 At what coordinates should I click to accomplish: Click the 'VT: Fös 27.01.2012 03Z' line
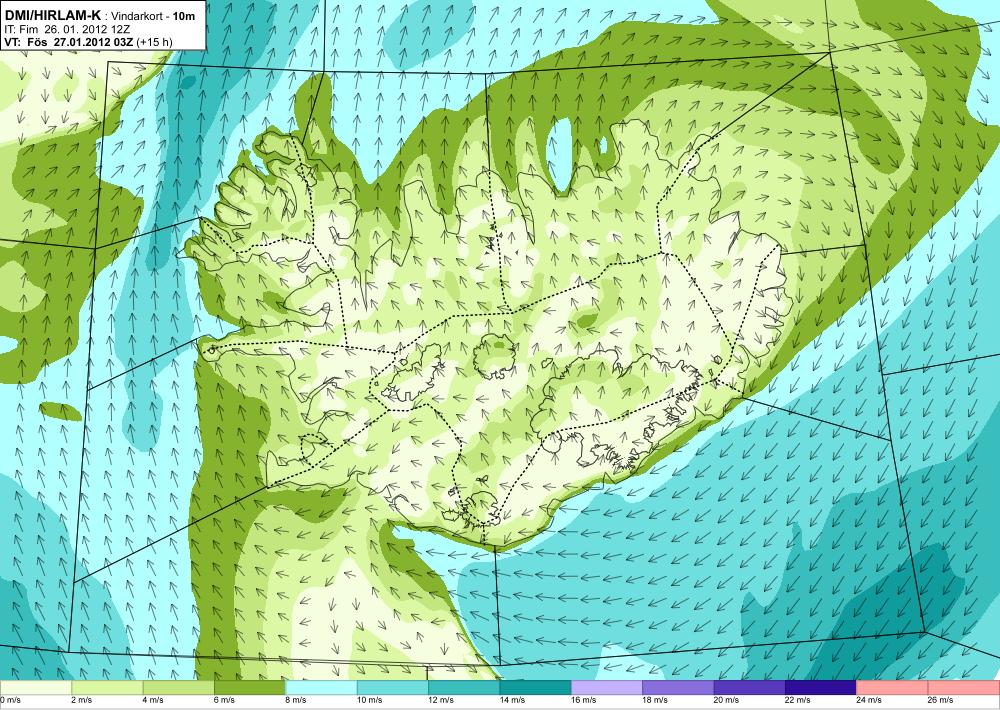[89, 42]
